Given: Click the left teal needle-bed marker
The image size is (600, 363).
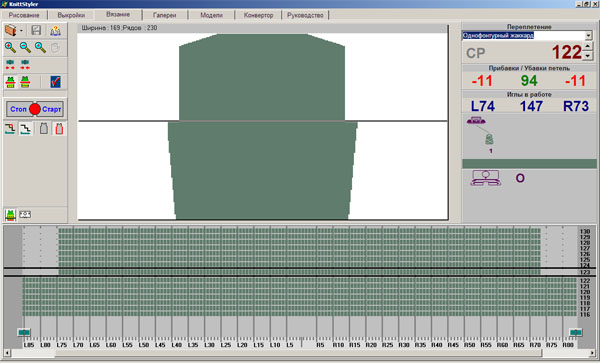Looking at the screenshot, I should (x=24, y=332).
